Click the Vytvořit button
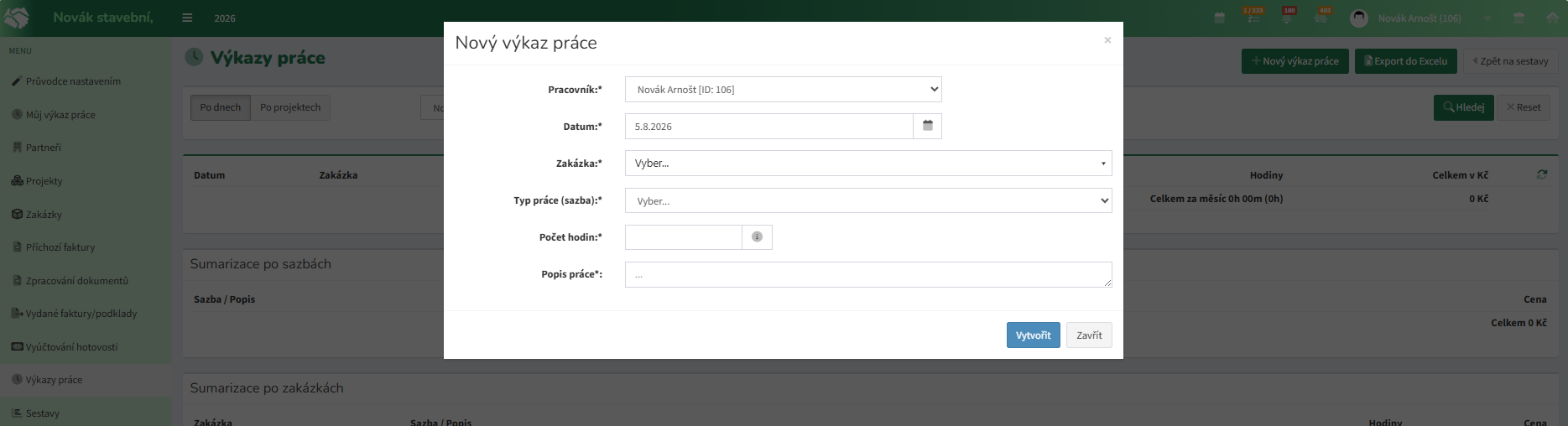Viewport: 1568px width, 426px height. click(1033, 335)
